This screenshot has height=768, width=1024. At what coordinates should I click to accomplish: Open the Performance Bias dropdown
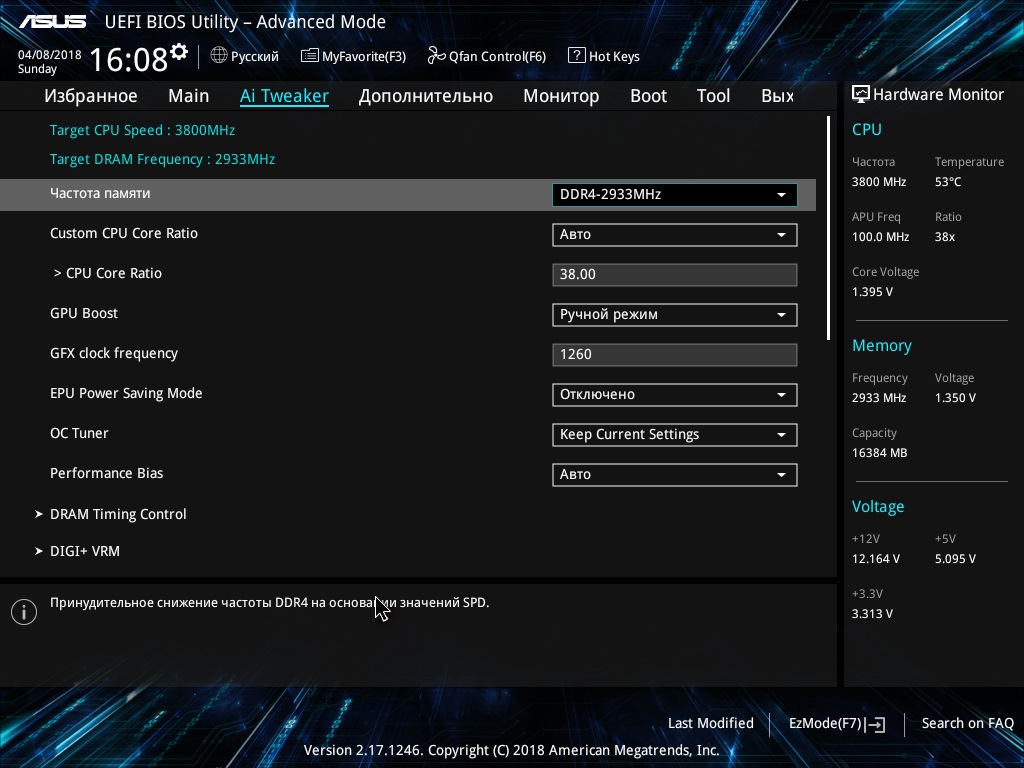675,474
